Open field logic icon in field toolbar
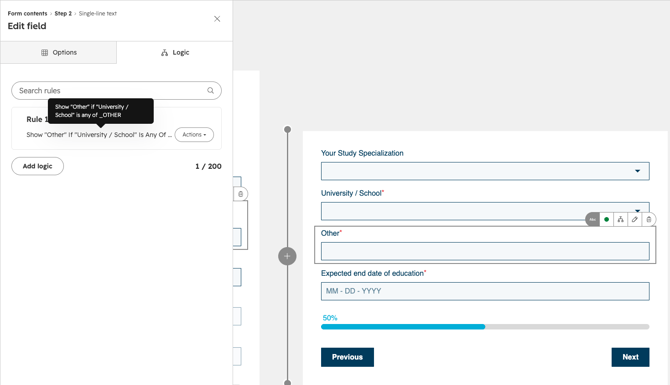This screenshot has height=385, width=670. [x=620, y=220]
